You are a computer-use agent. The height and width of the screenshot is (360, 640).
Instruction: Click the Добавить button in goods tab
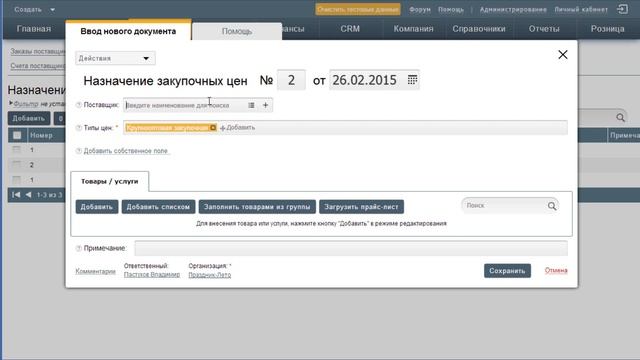(x=97, y=207)
